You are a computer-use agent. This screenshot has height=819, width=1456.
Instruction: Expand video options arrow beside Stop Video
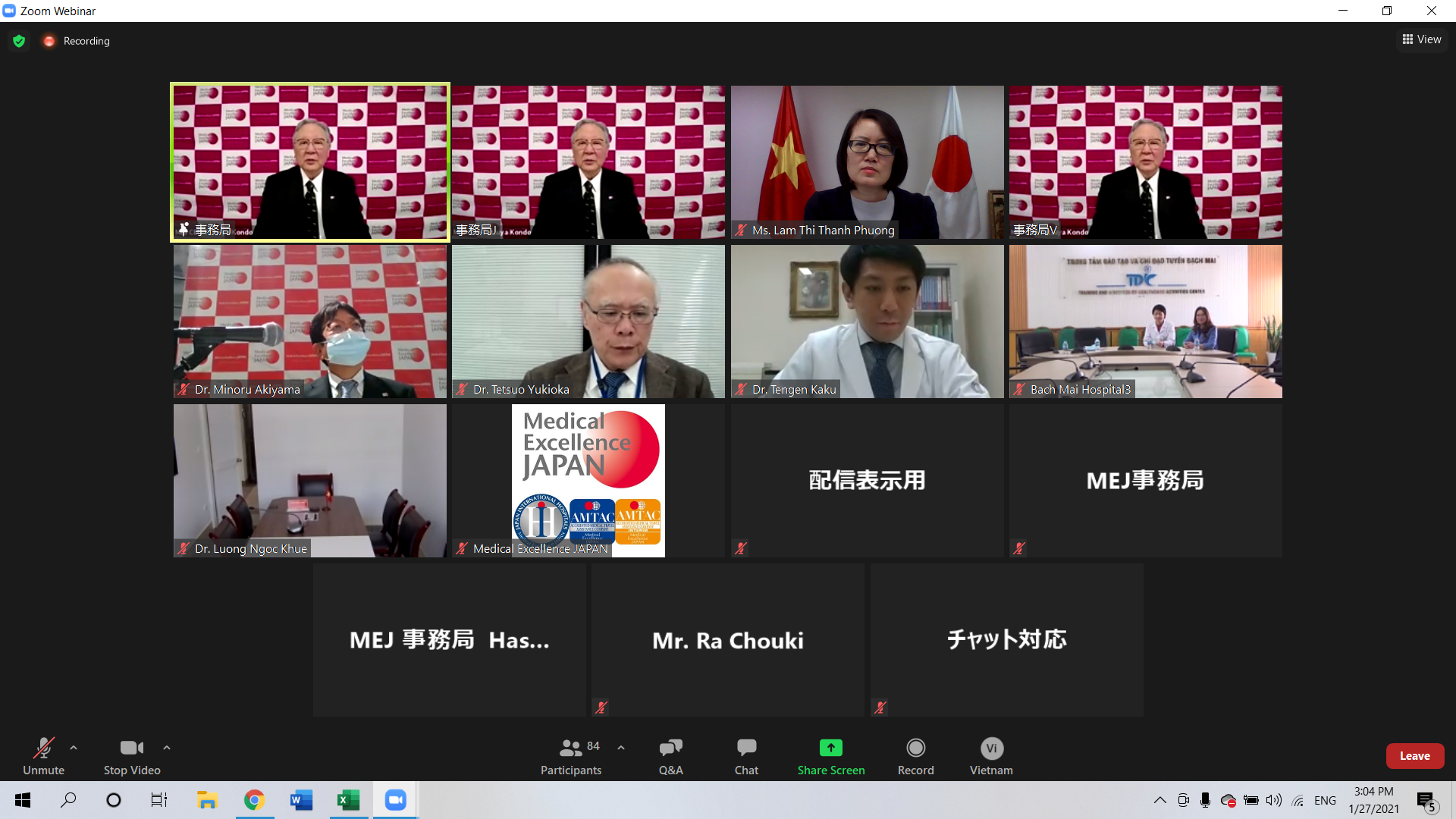(167, 748)
